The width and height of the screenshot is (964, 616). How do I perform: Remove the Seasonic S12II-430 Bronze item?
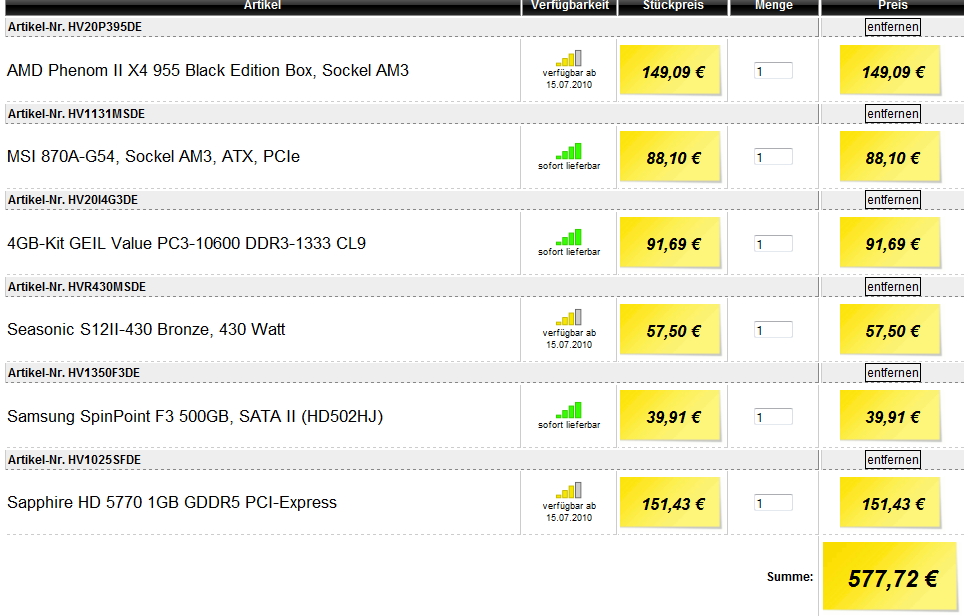[x=893, y=286]
